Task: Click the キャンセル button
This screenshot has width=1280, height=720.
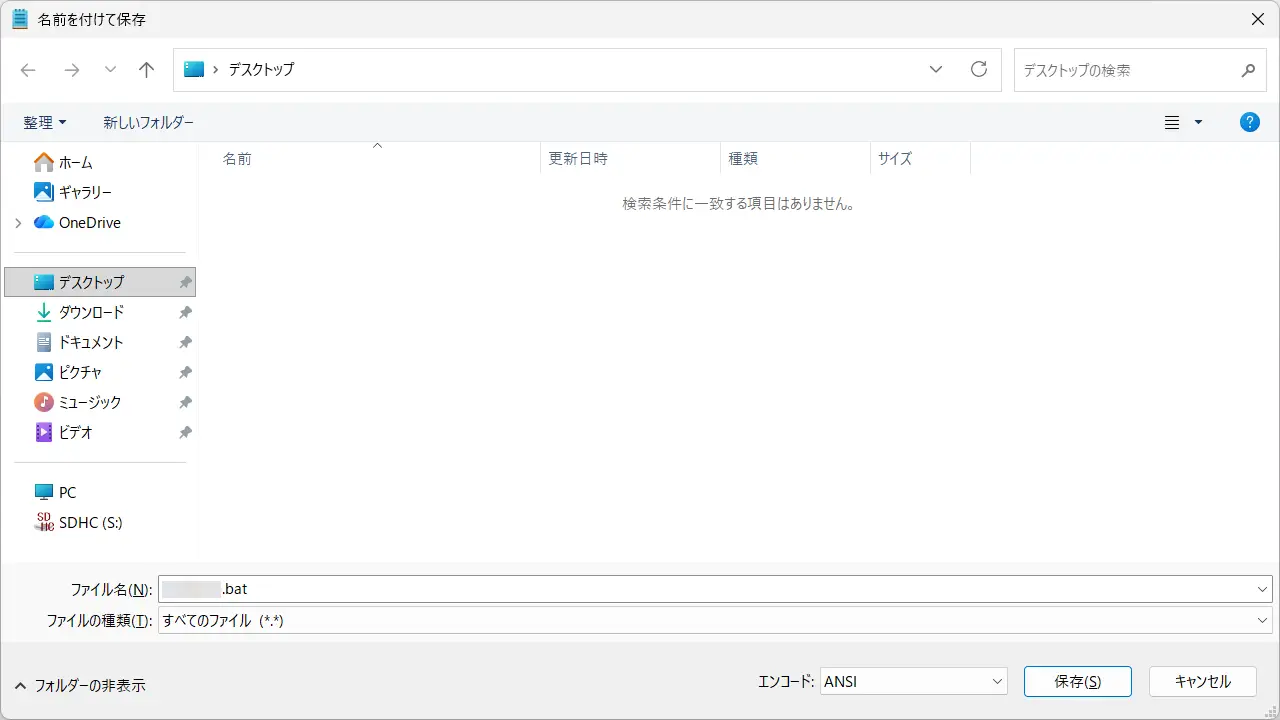Action: [x=1202, y=682]
